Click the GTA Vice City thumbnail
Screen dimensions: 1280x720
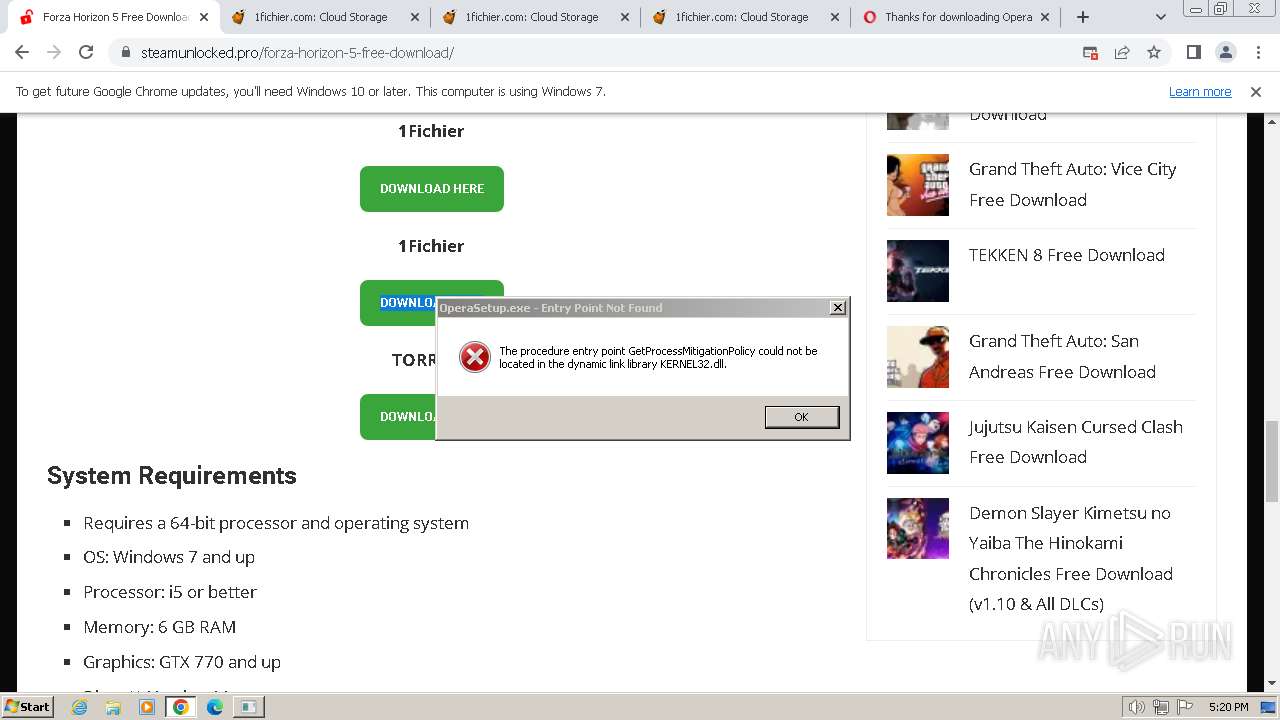tap(918, 185)
